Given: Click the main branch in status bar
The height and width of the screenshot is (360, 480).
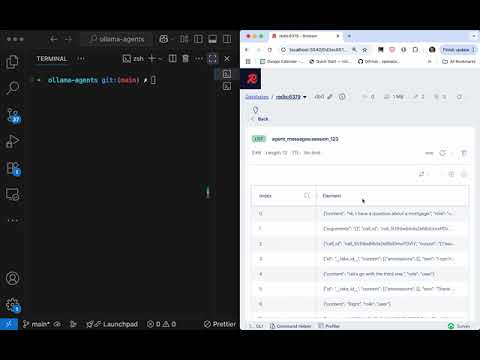Looking at the screenshot, I should tap(36, 324).
